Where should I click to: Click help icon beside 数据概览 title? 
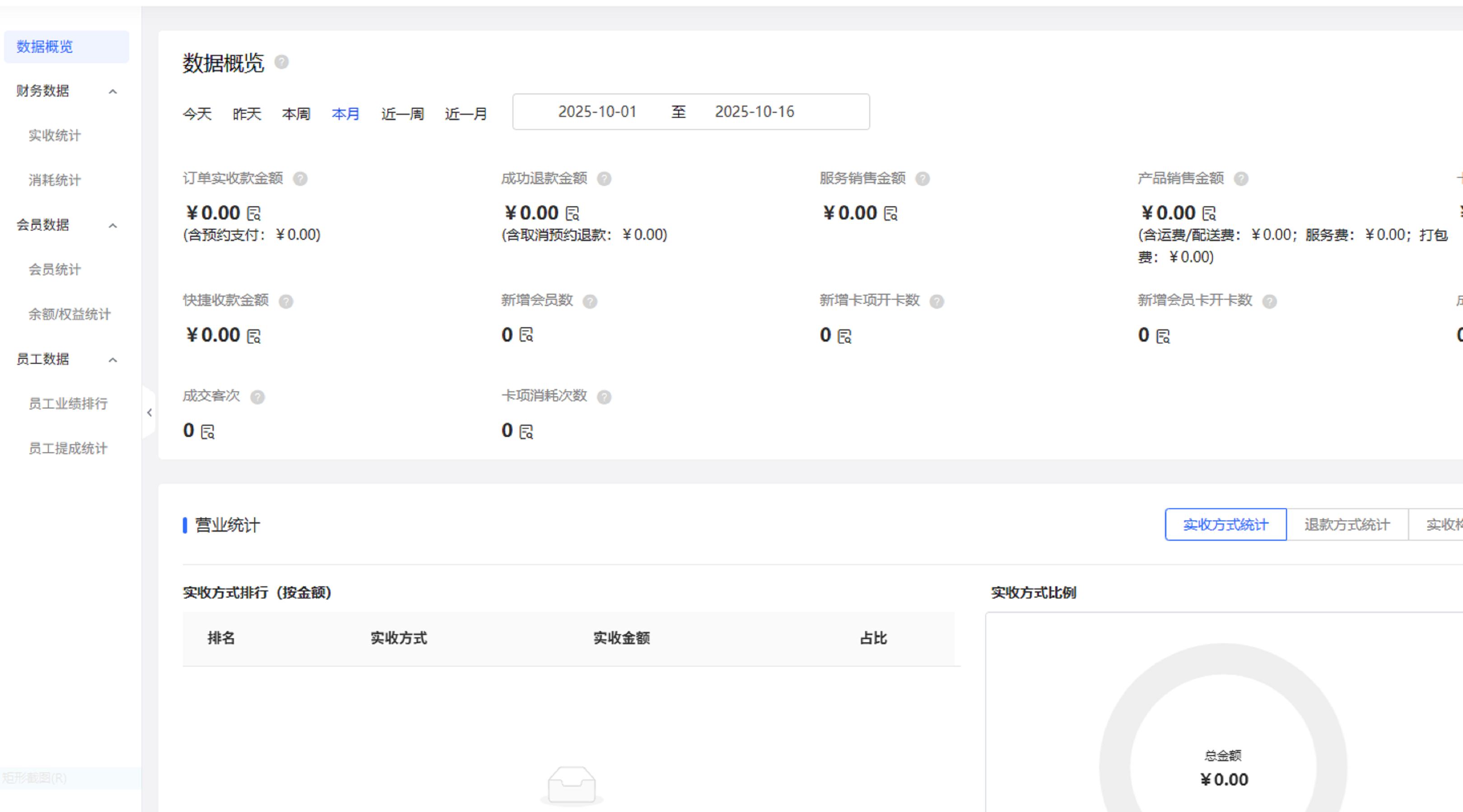282,62
